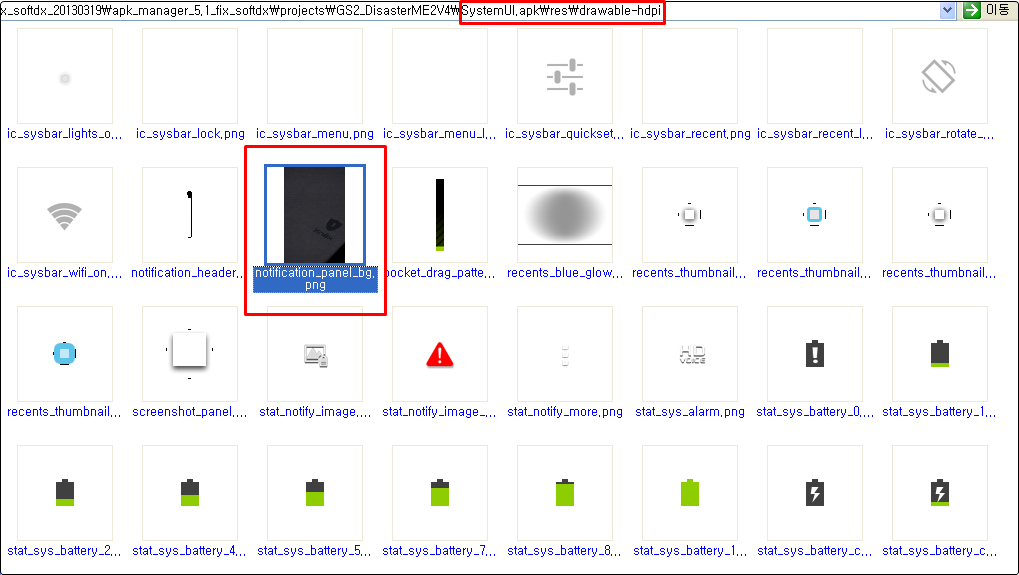Click the ic_sysbar_lock.png file name
Screen dimensions: 1019x575
[190, 133]
